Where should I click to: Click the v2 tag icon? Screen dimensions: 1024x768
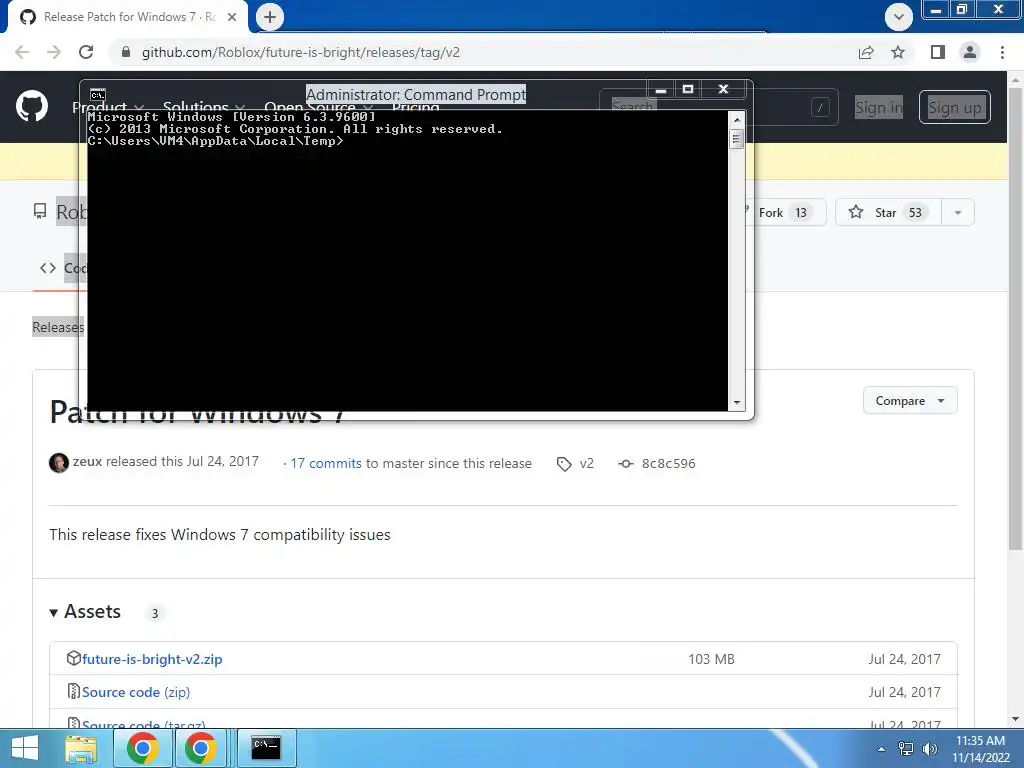pos(564,464)
